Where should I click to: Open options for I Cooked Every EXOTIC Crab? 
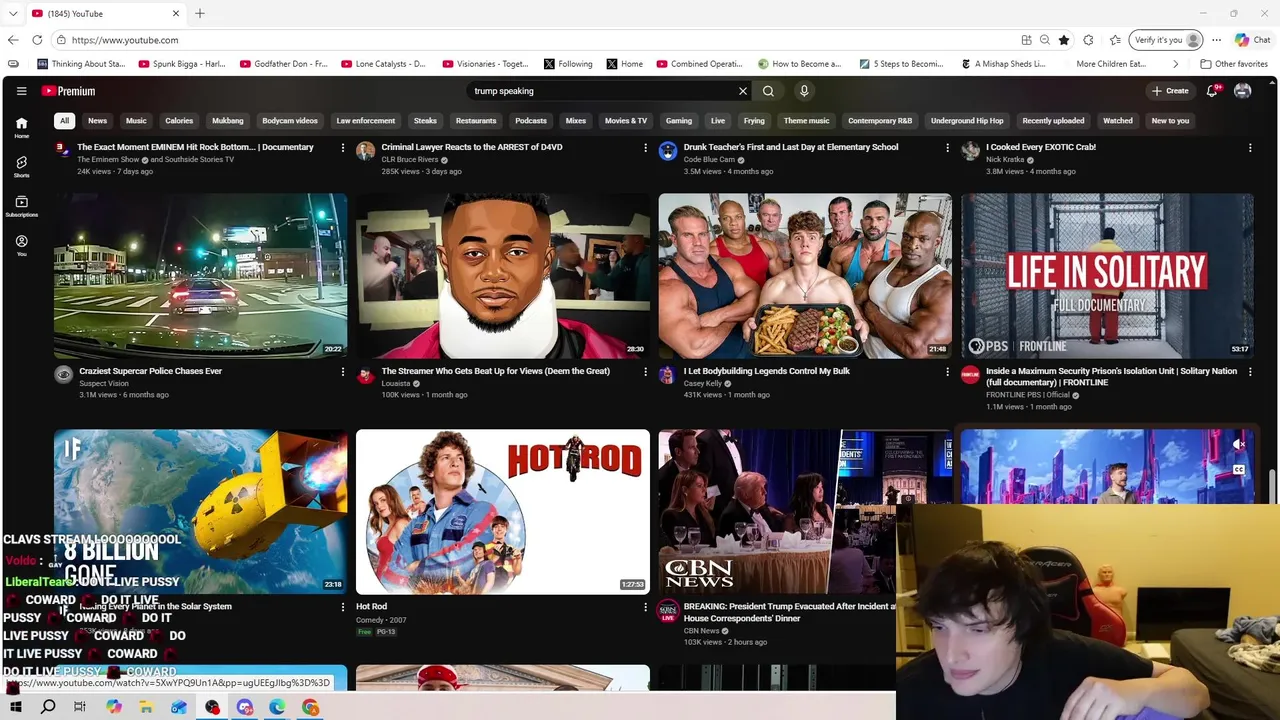tap(1250, 148)
